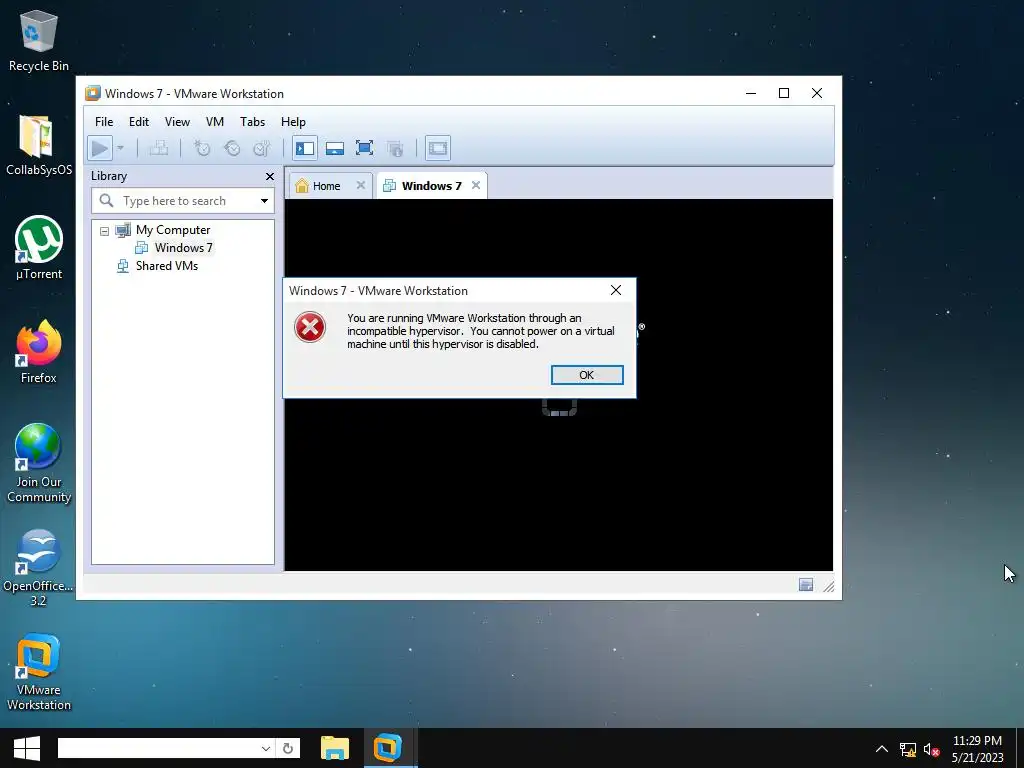The image size is (1024, 768).
Task: Open the Edit menu
Action: 138,121
